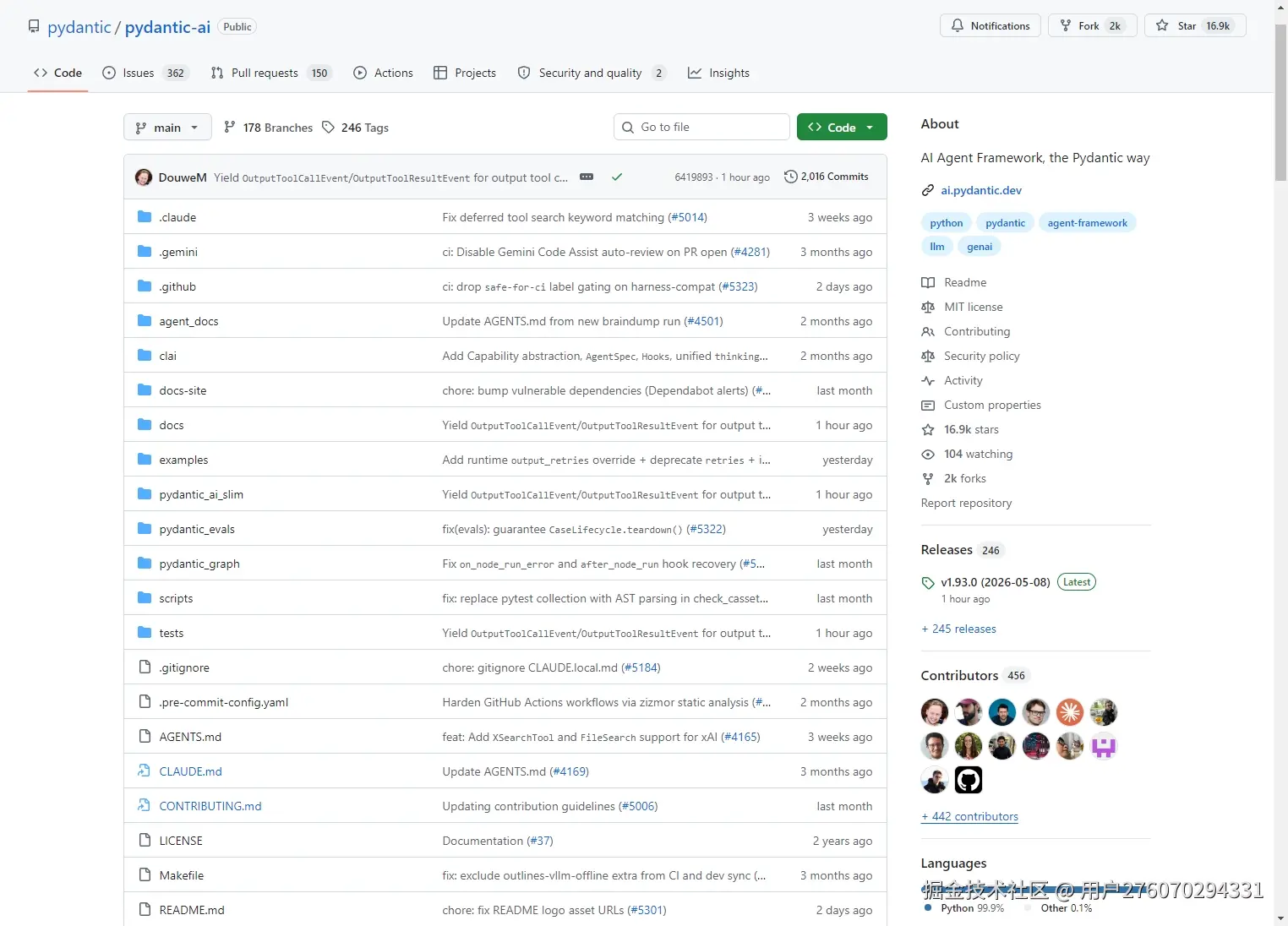Click the pydantic_evals folder icon
Image resolution: width=1288 pixels, height=926 pixels.
145,529
